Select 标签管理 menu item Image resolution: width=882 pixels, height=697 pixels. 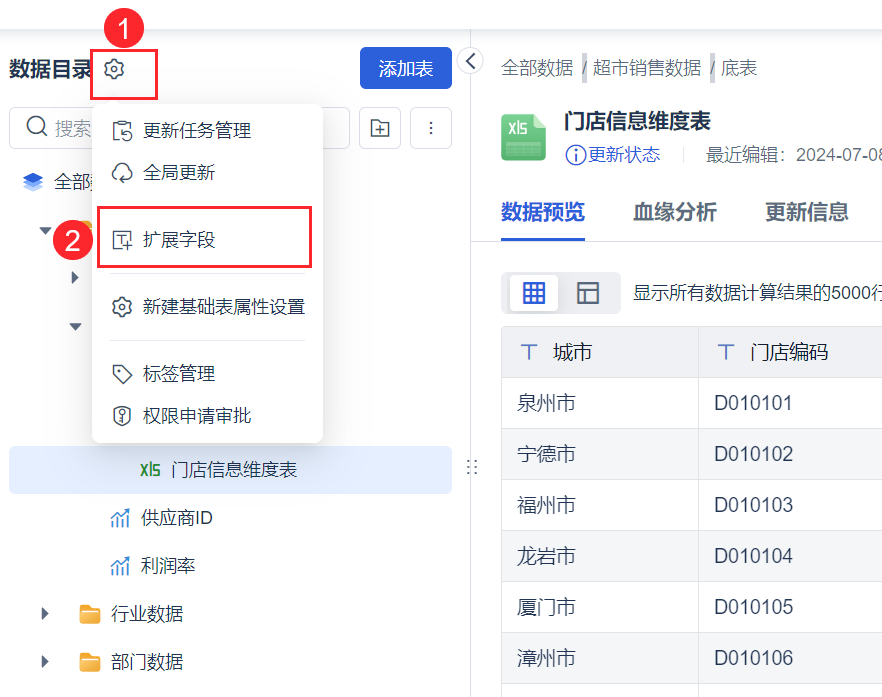pos(179,374)
